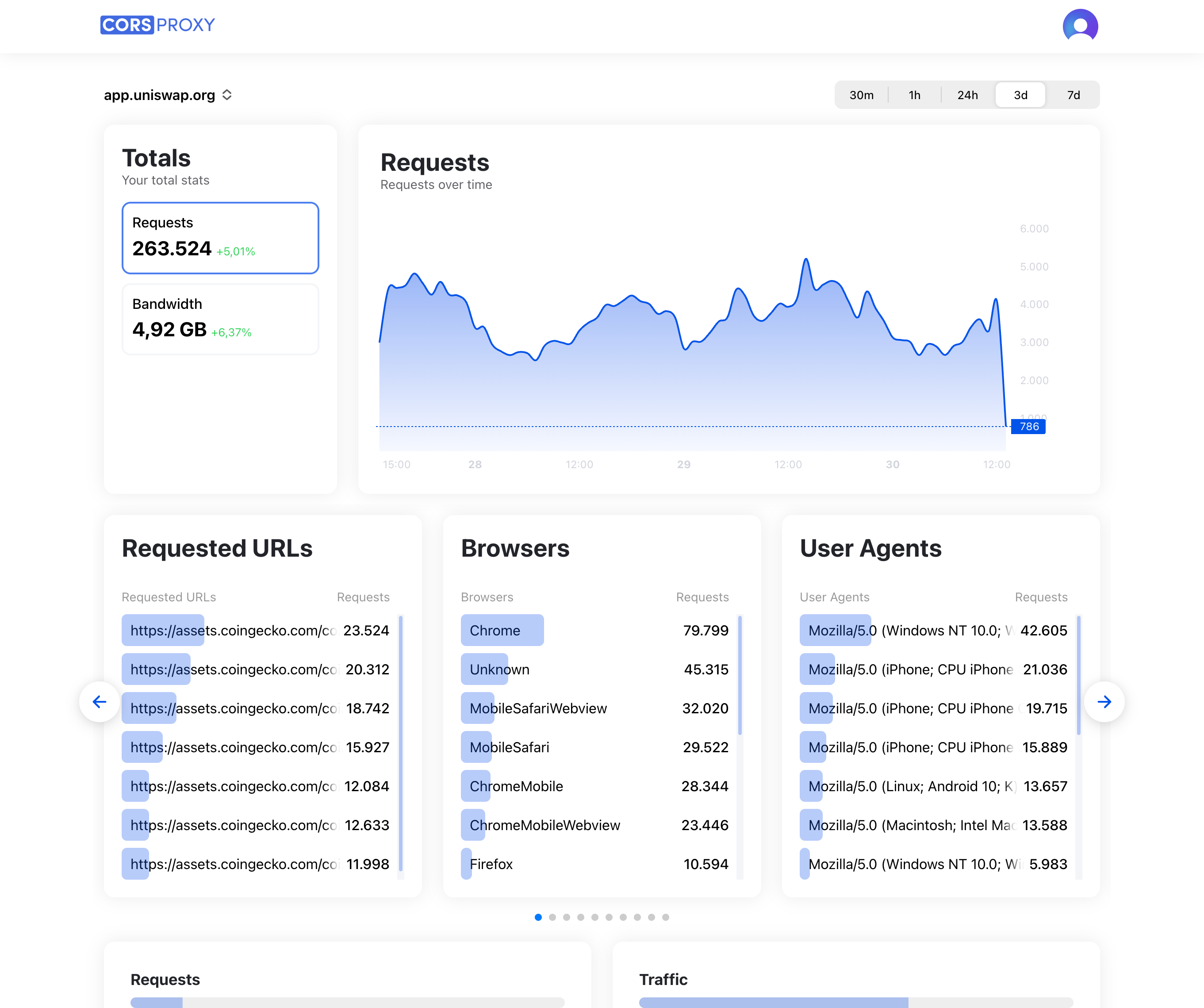Image resolution: width=1204 pixels, height=1008 pixels.
Task: Switch time range to 30m
Action: tap(861, 95)
